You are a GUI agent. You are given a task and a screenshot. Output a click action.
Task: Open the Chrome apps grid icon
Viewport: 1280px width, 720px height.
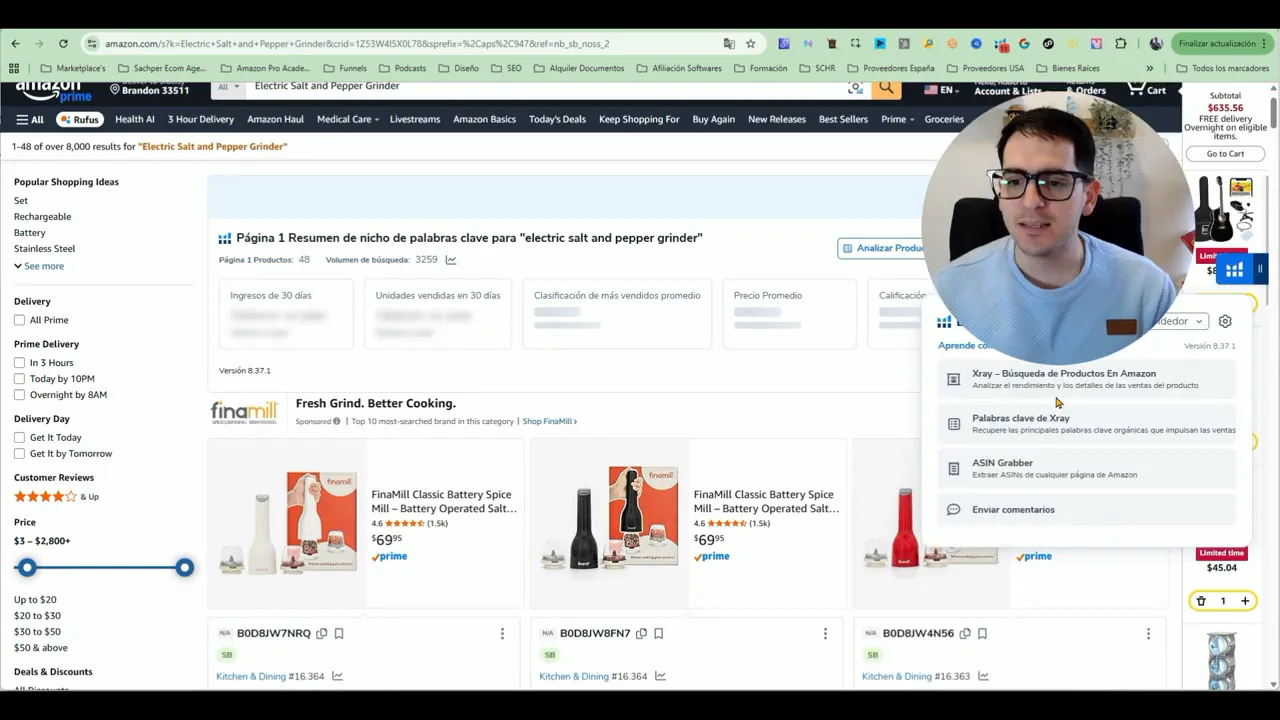(14, 68)
